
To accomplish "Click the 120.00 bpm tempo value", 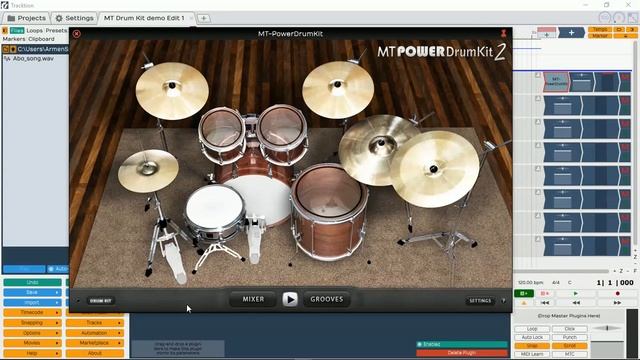I will tap(531, 282).
